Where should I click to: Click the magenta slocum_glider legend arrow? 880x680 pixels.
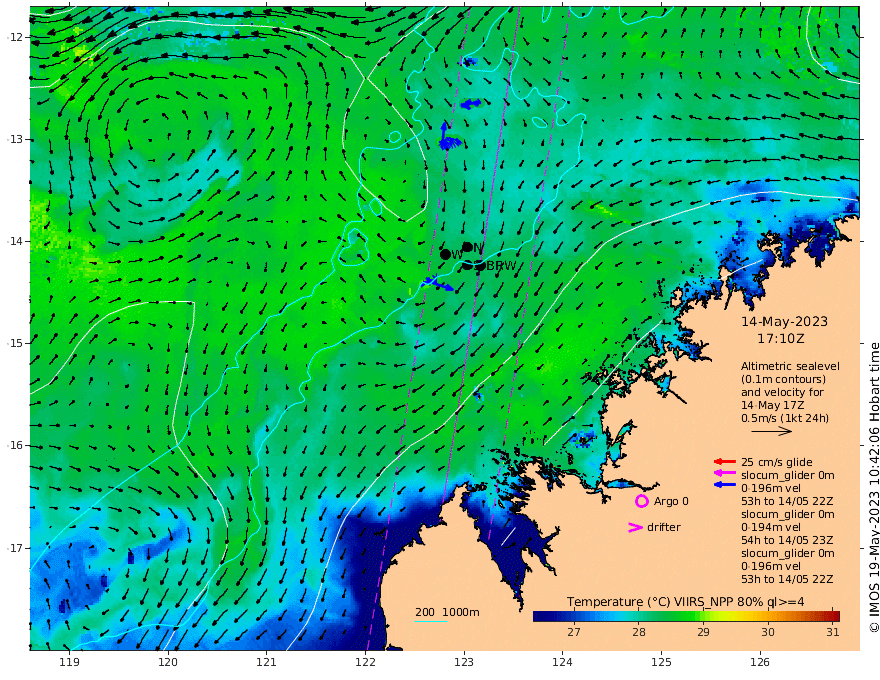pos(725,474)
